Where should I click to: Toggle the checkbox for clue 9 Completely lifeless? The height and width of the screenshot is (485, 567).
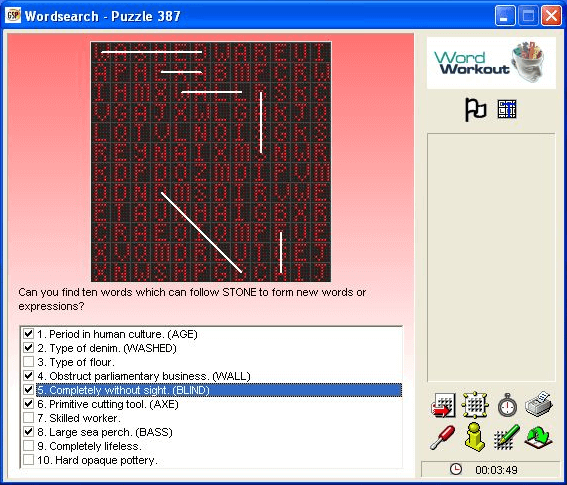pyautogui.click(x=28, y=446)
